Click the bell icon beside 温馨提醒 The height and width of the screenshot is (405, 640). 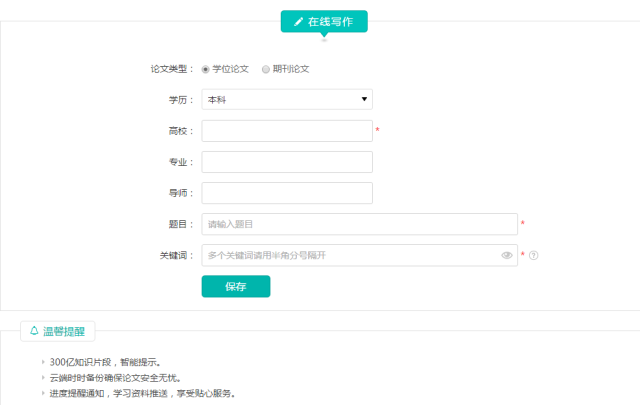34,331
